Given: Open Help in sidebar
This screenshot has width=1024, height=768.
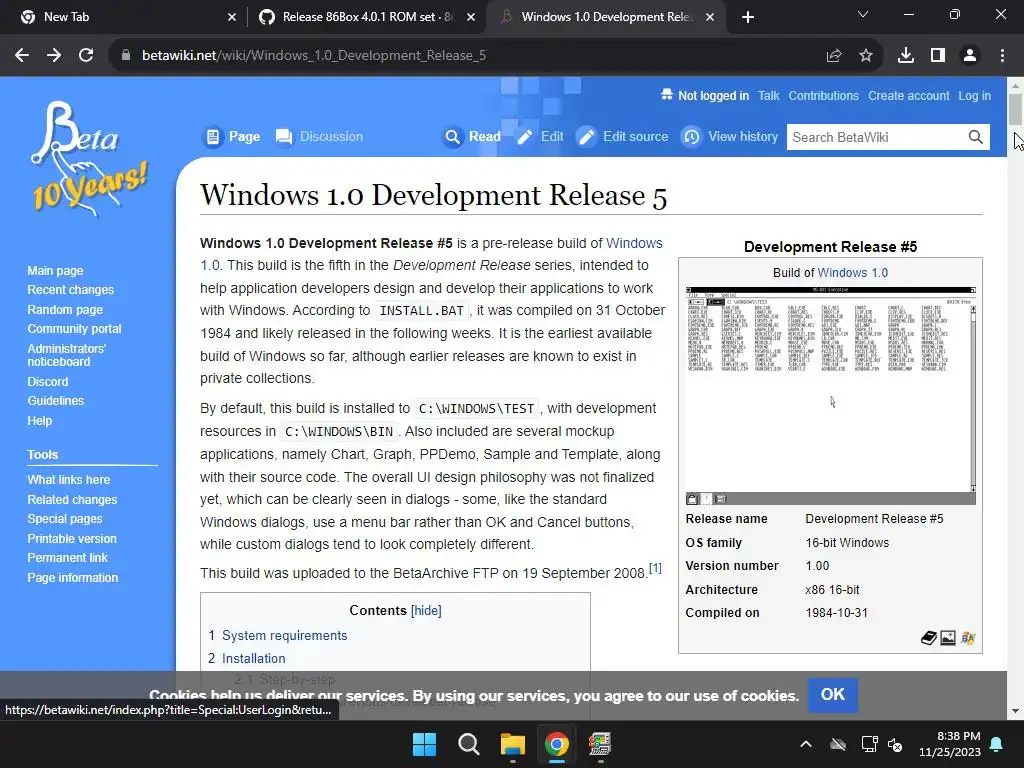Looking at the screenshot, I should (39, 421).
